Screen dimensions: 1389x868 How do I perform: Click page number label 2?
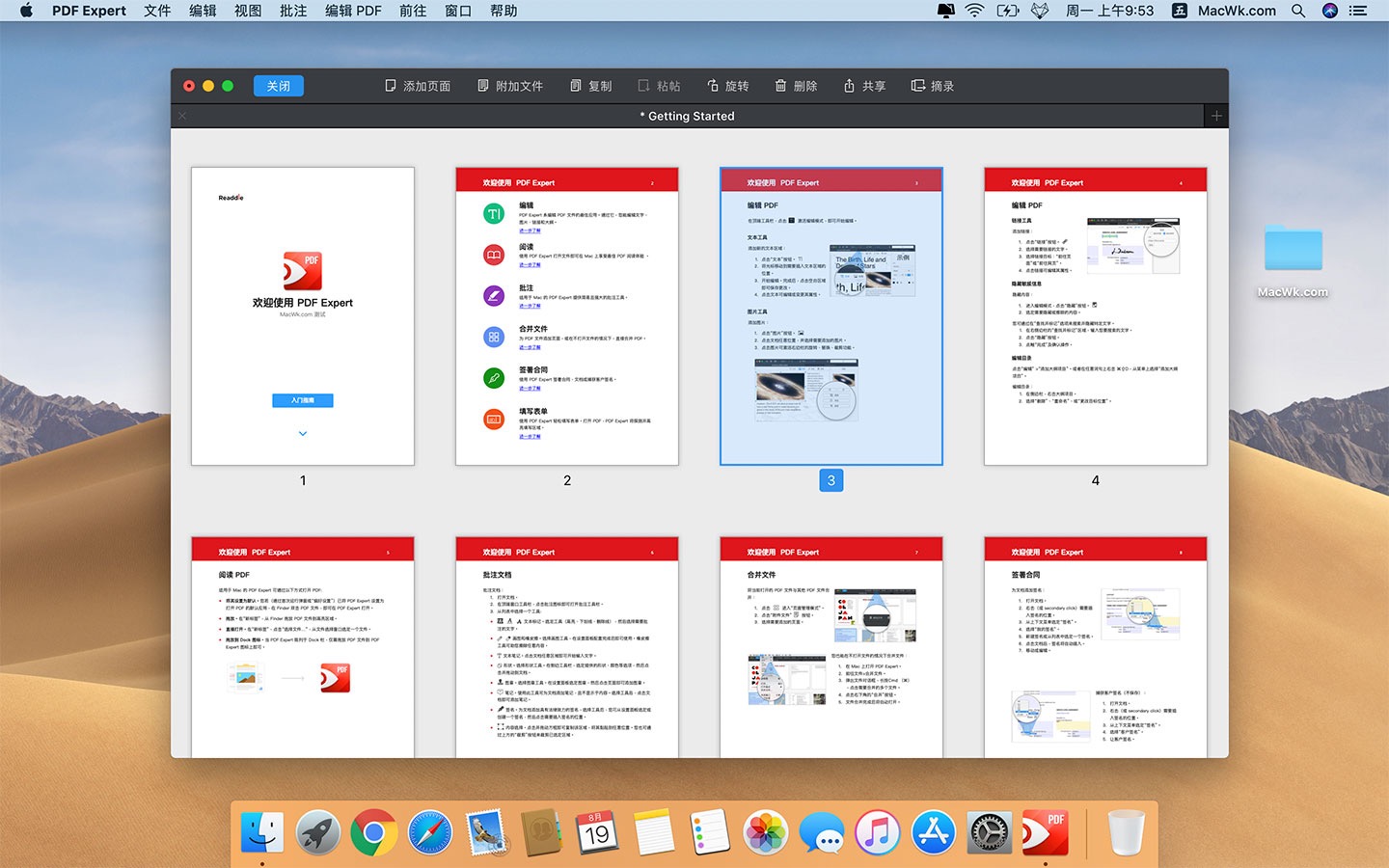click(567, 480)
